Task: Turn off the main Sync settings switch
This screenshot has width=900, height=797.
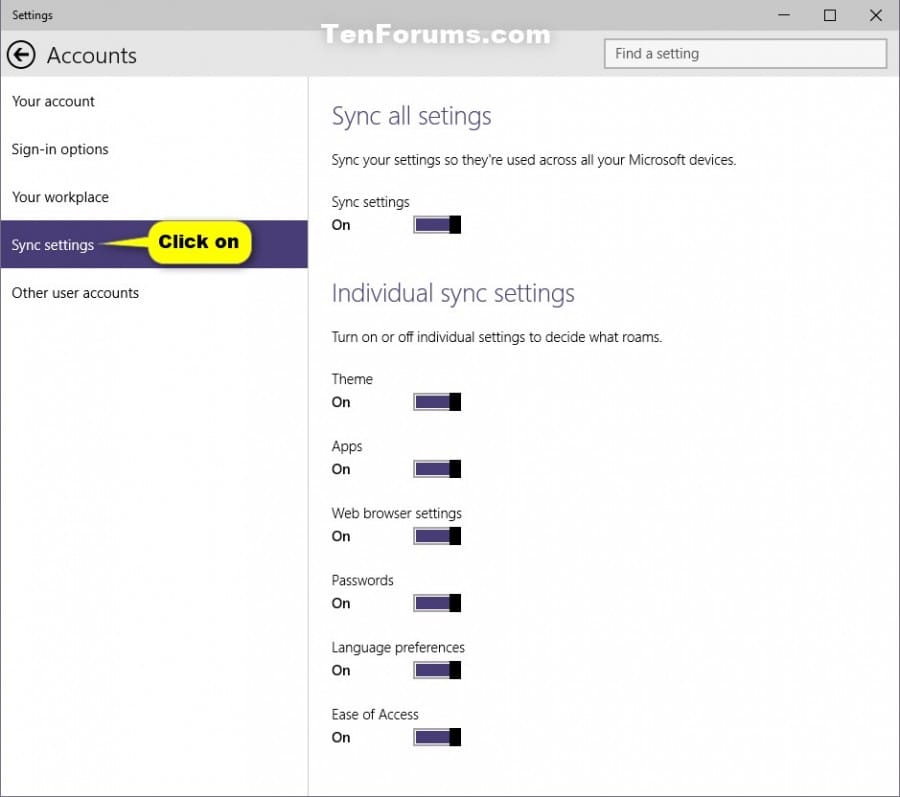Action: coord(437,225)
